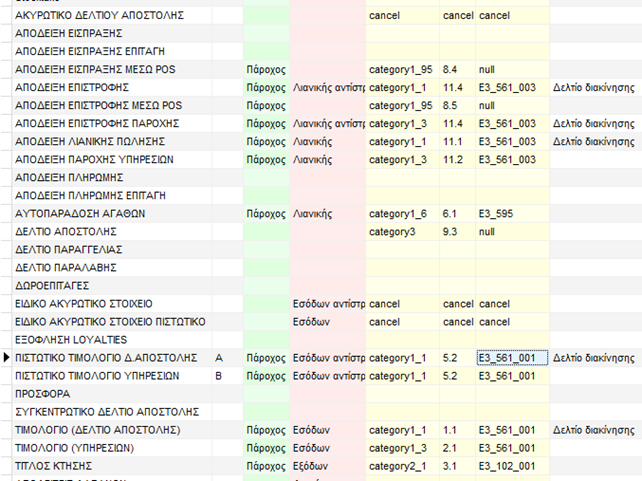
Task: Click the current-row arrow indicator
Action: (x=7, y=357)
